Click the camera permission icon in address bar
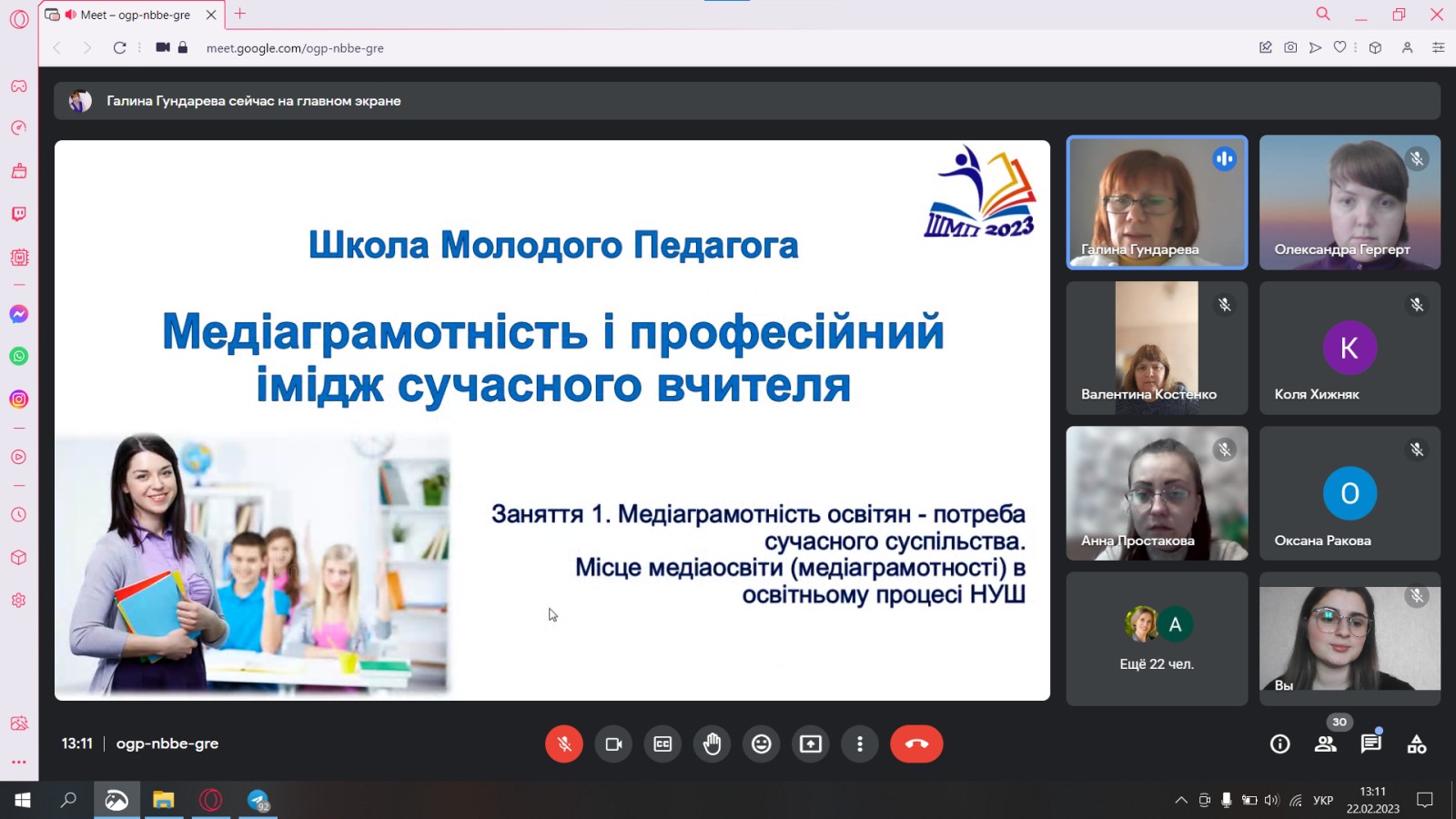The height and width of the screenshot is (819, 1456). (162, 47)
